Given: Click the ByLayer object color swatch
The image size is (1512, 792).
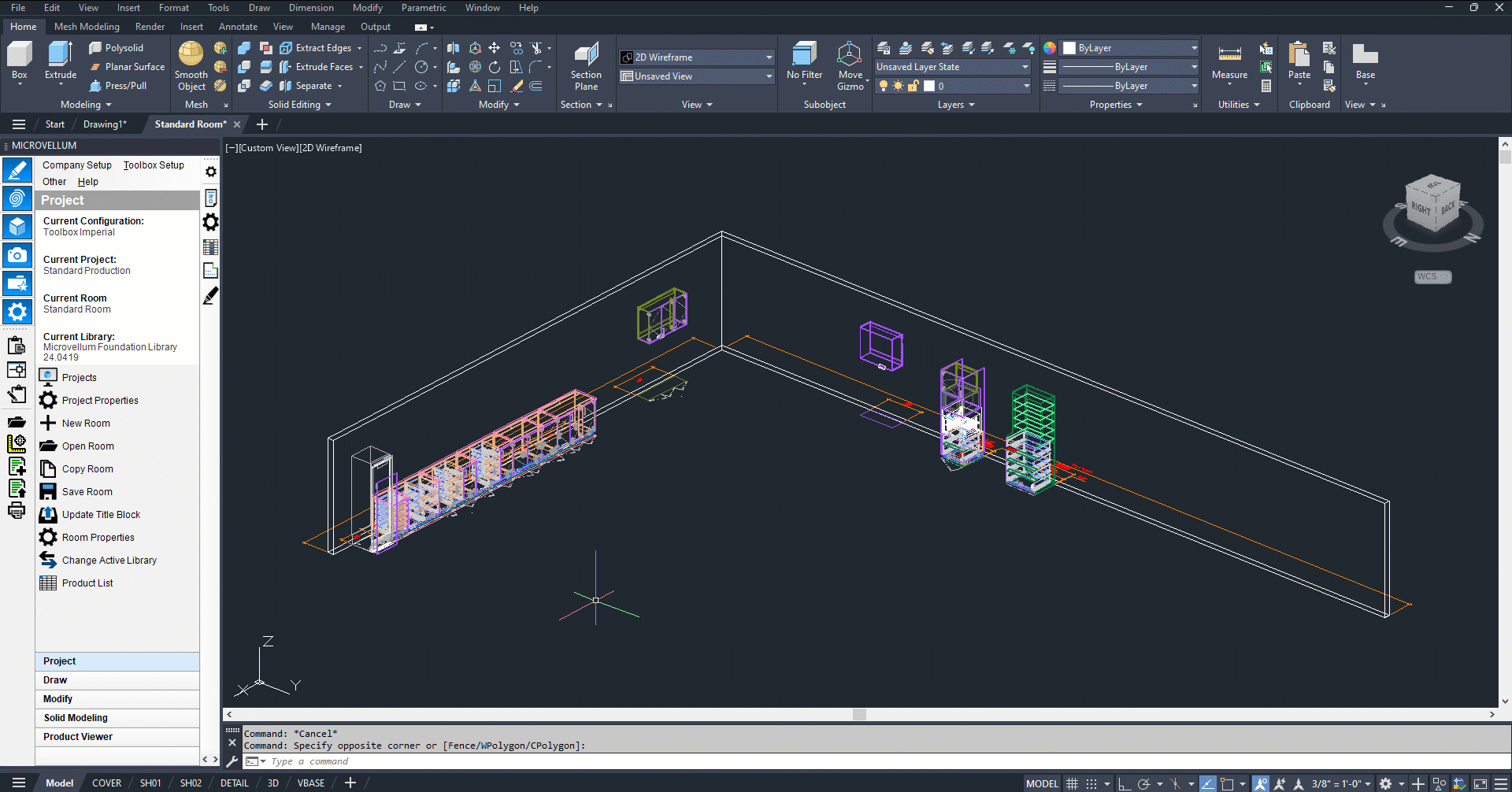Looking at the screenshot, I should coord(1069,48).
